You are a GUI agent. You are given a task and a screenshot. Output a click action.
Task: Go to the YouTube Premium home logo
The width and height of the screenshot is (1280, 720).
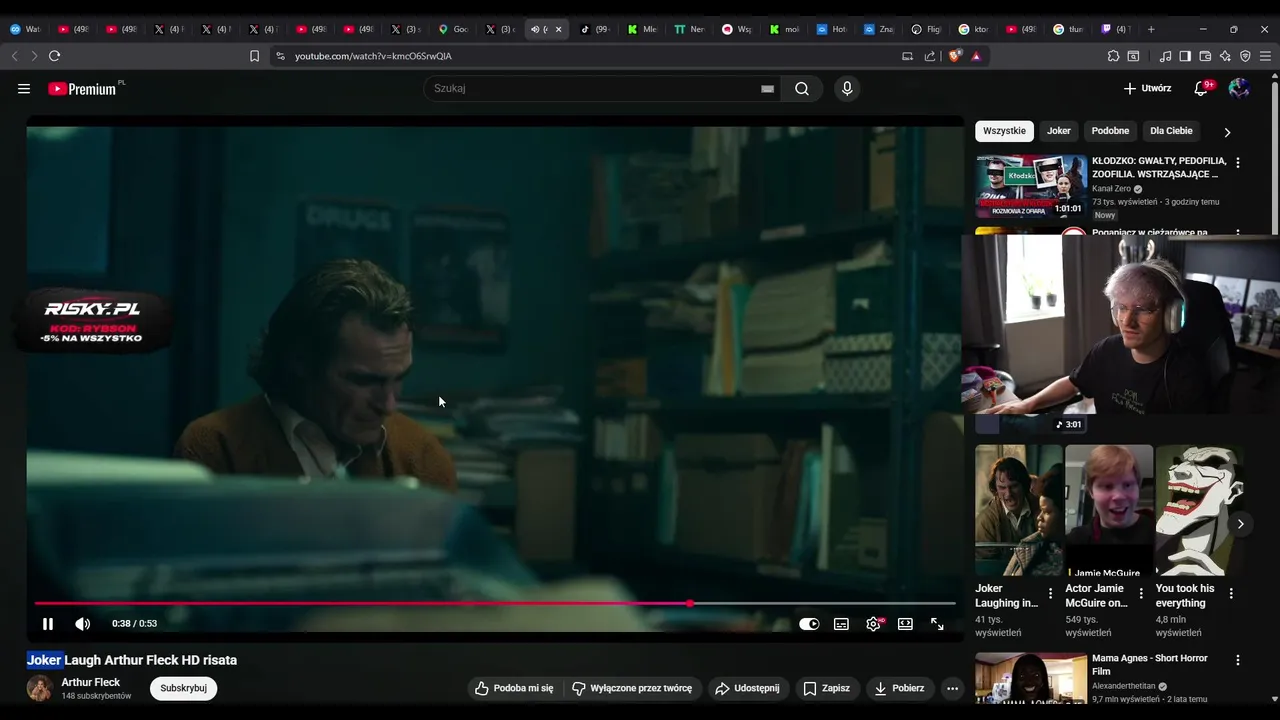83,89
